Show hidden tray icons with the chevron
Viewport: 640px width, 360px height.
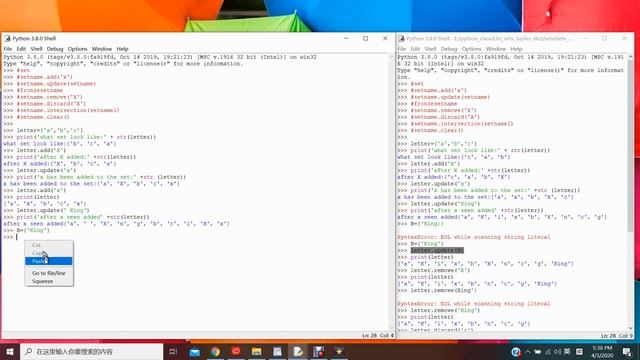point(527,352)
